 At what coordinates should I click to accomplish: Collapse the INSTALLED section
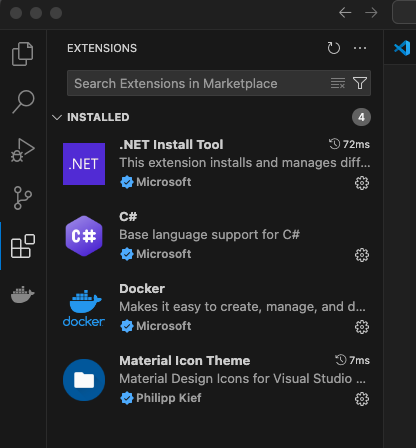57,117
